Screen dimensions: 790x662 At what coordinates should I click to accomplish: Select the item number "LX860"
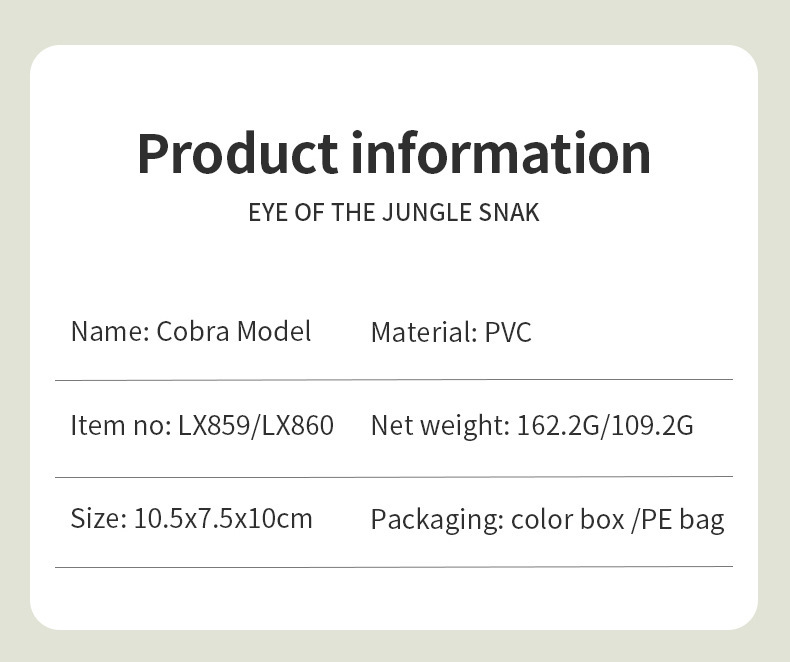pos(296,425)
